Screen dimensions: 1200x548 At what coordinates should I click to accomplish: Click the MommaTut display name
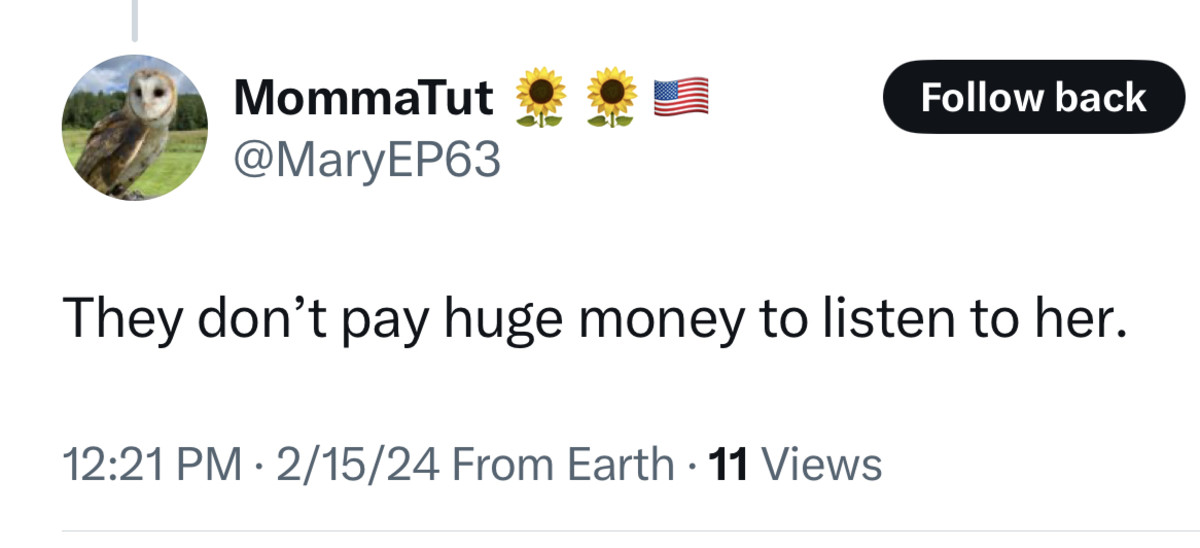tap(363, 98)
